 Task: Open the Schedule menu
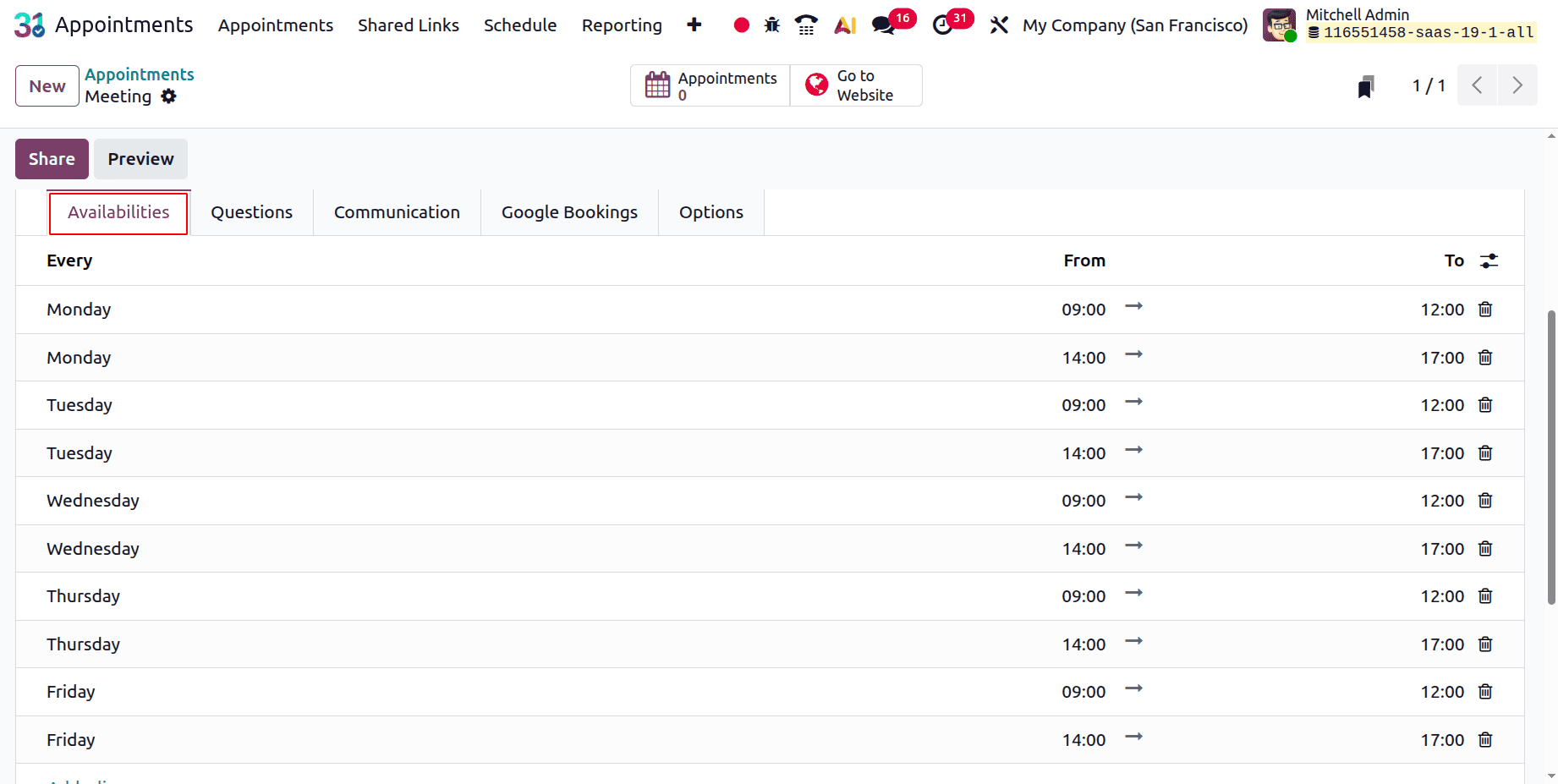point(520,25)
